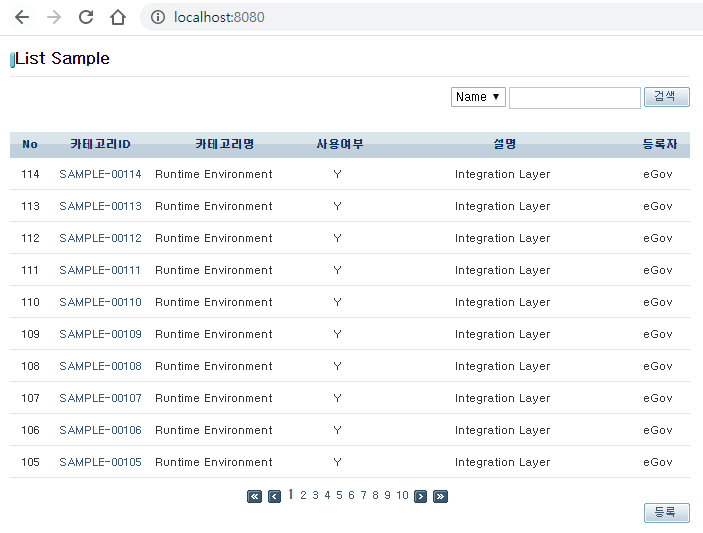Click Integration Layer in row 112

tap(503, 238)
